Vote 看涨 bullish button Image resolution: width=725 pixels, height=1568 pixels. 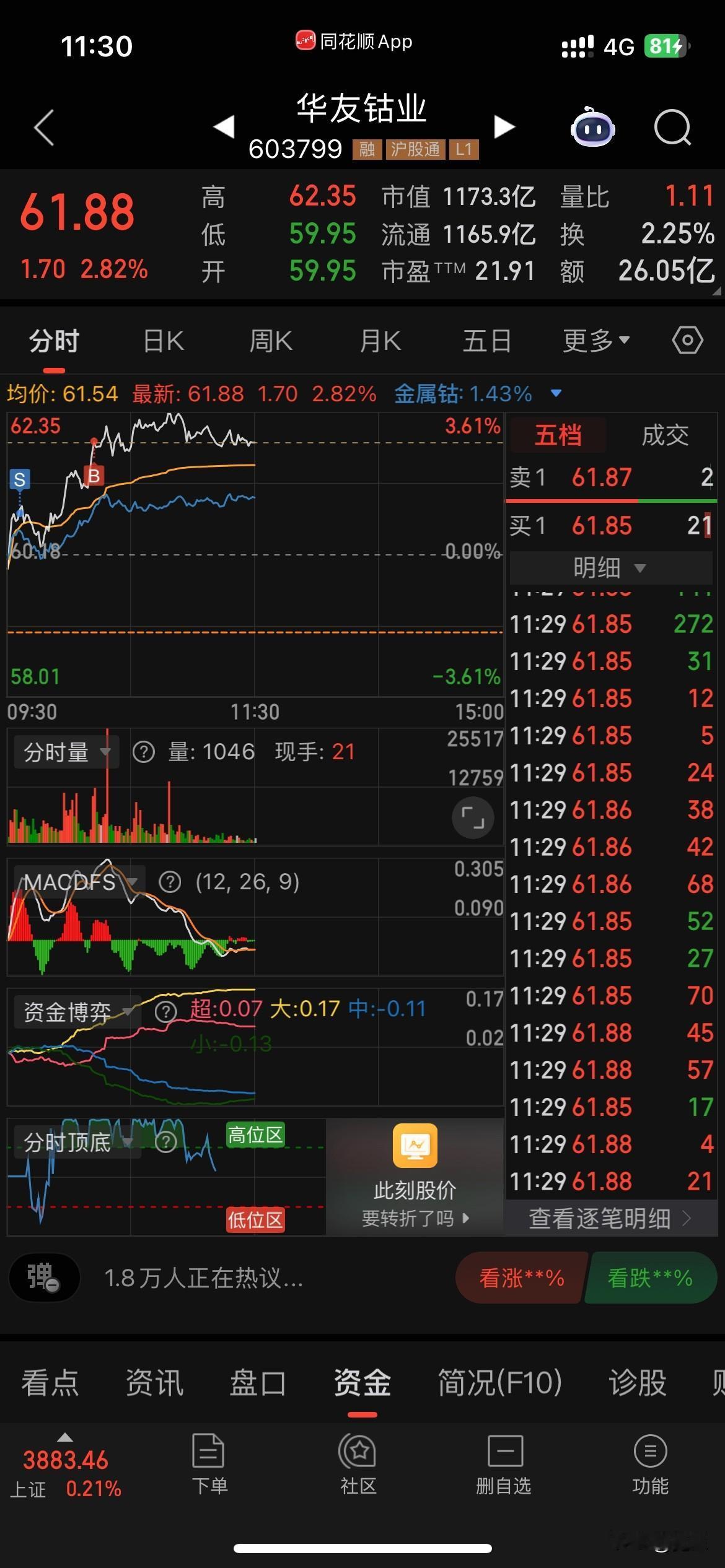(521, 1278)
